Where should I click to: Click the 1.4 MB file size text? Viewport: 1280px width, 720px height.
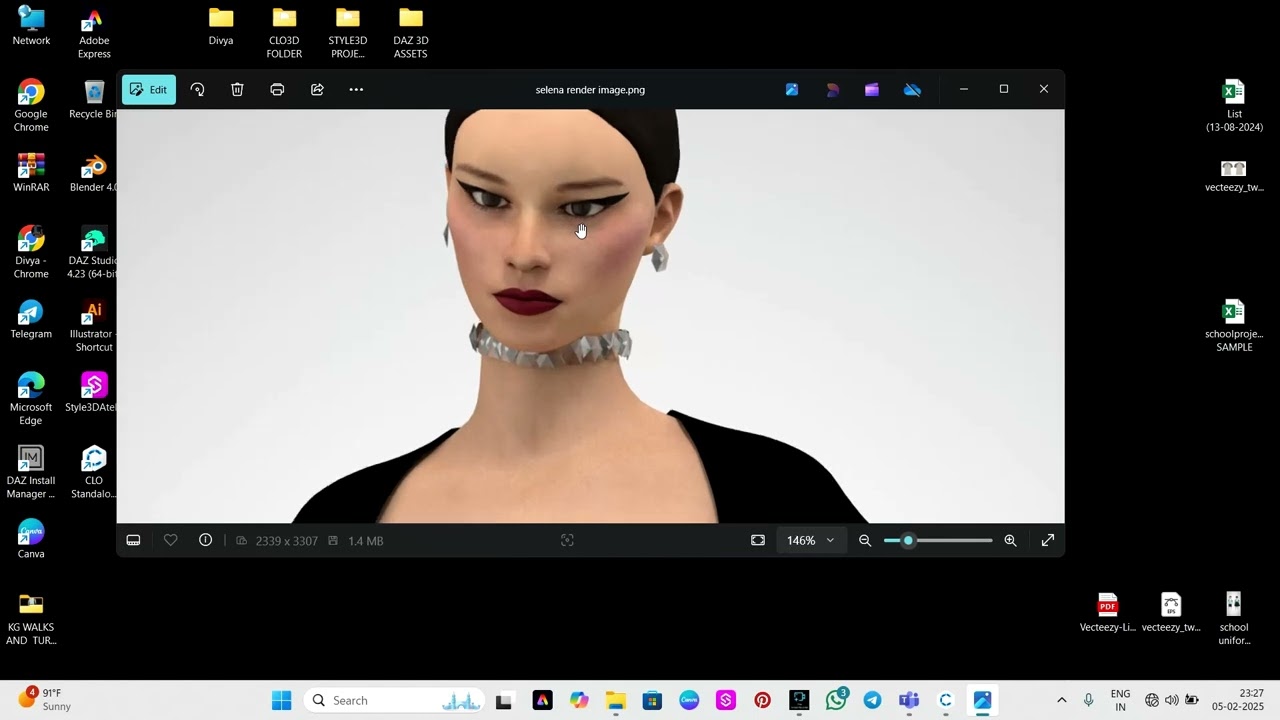365,541
